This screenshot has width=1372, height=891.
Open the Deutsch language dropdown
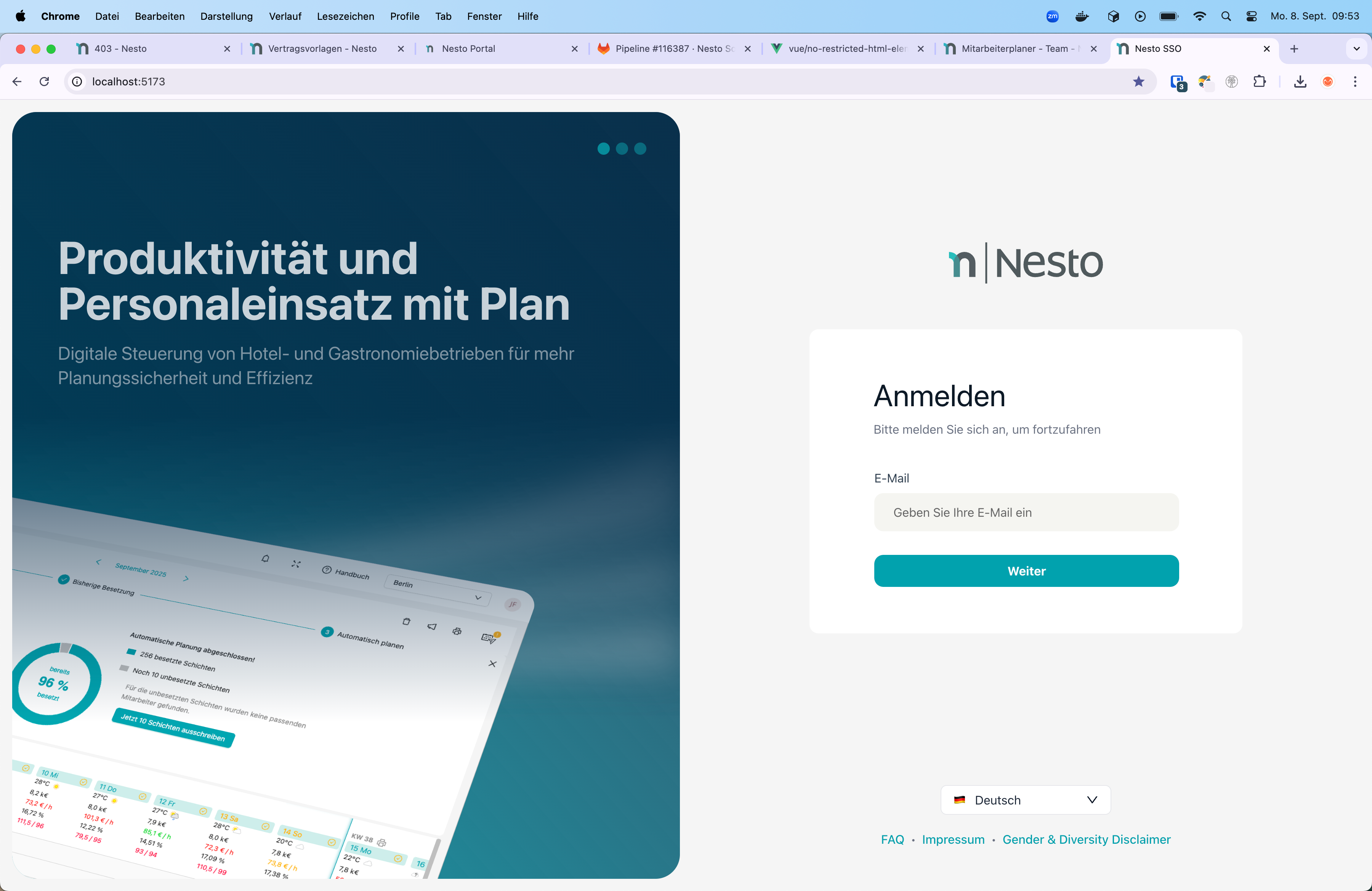[1025, 800]
